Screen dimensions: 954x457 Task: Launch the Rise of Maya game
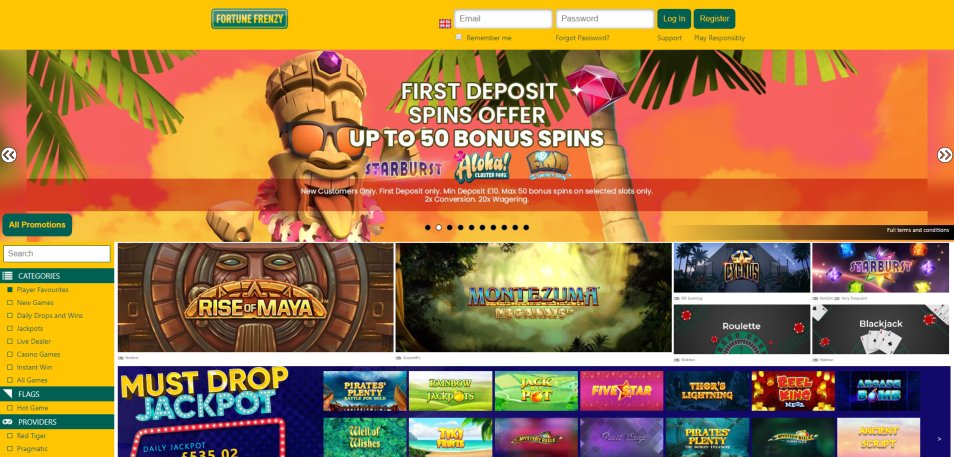click(256, 298)
